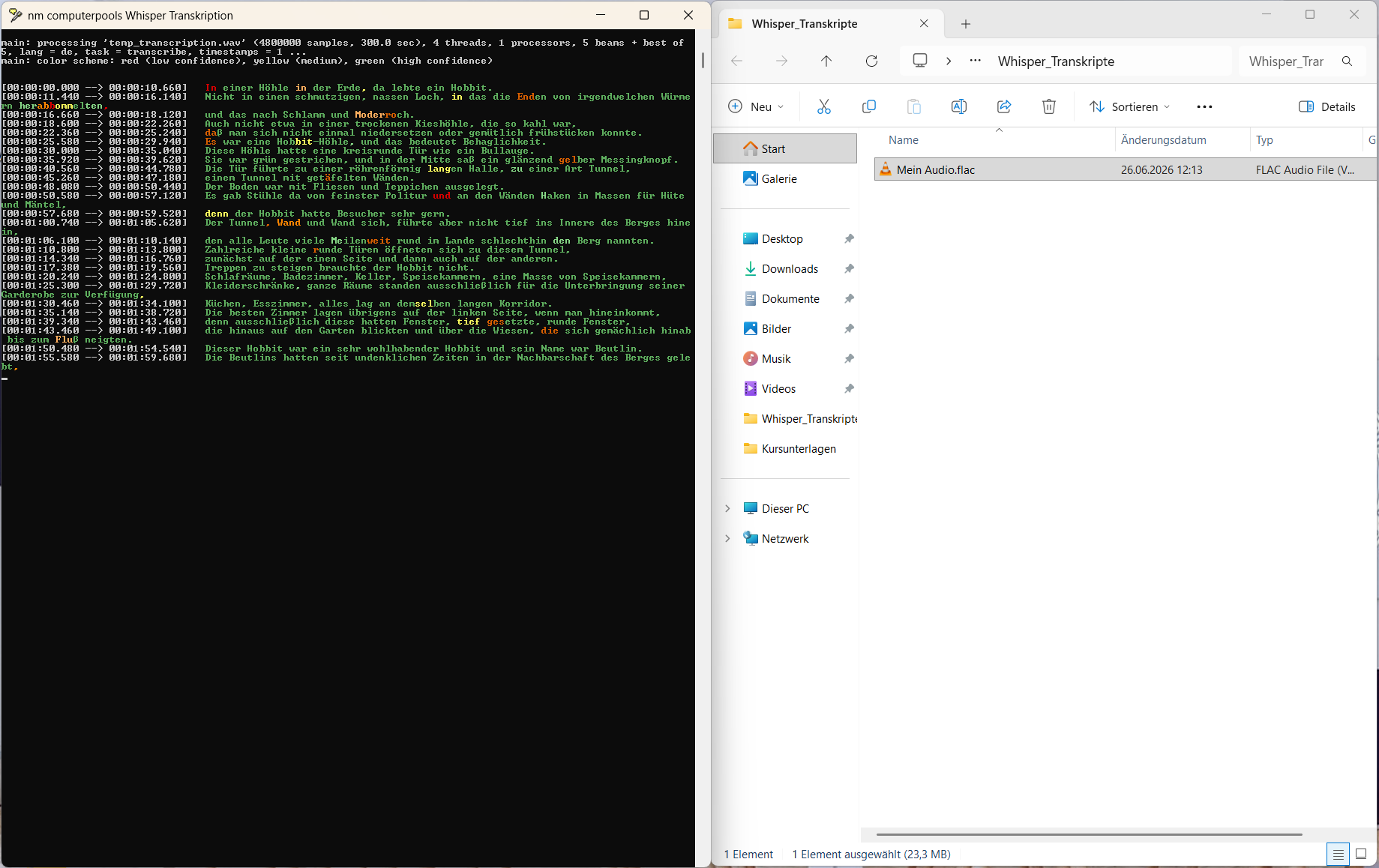
Task: Open the Sortieren dropdown
Action: point(1130,106)
